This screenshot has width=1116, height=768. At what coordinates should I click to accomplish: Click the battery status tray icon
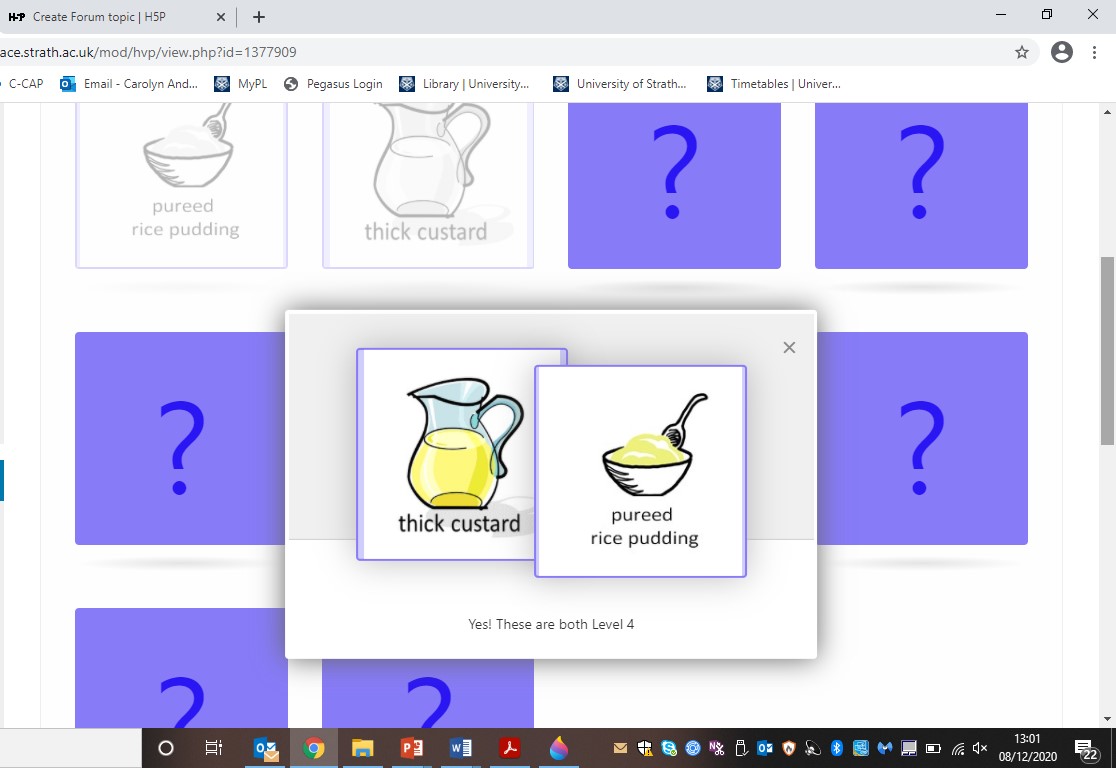(933, 748)
